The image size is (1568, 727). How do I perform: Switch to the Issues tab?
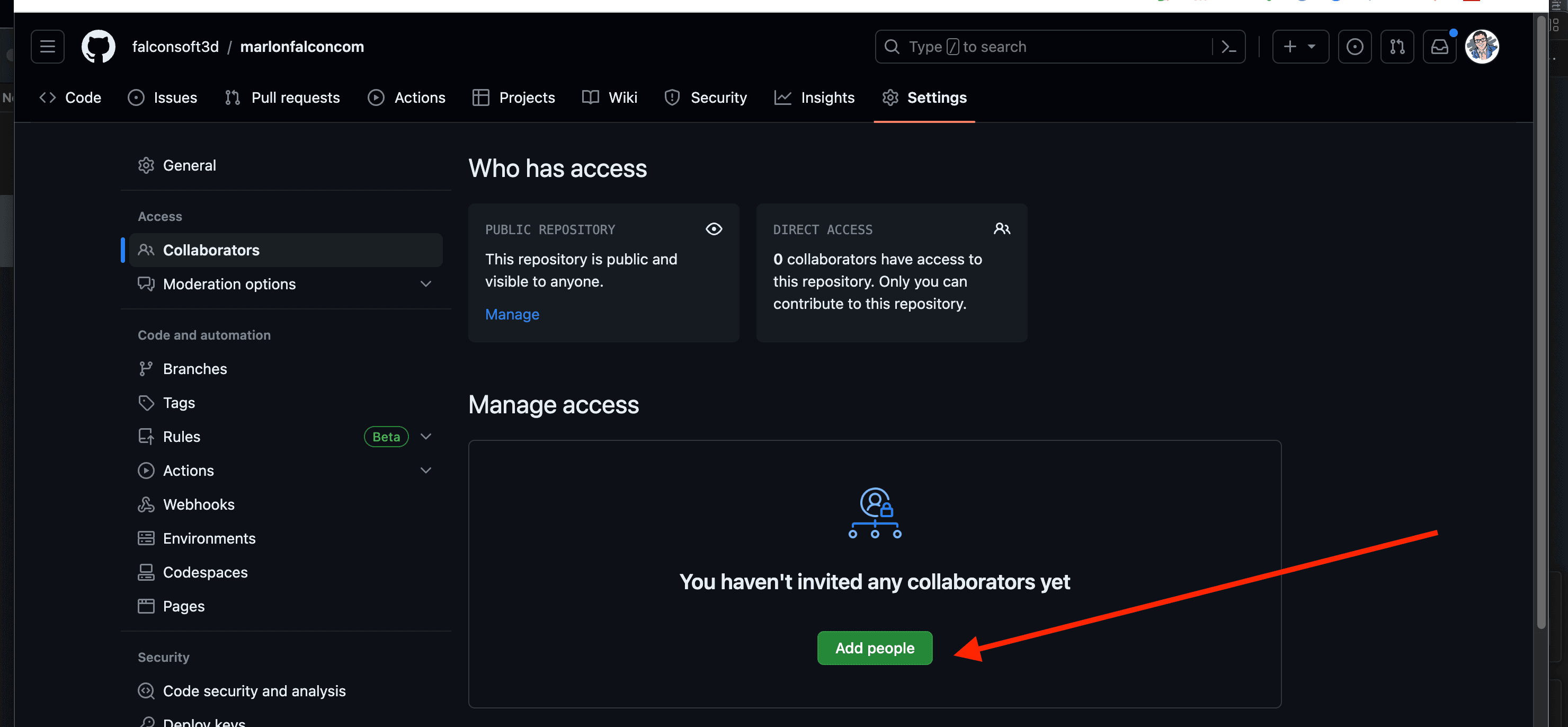(163, 97)
